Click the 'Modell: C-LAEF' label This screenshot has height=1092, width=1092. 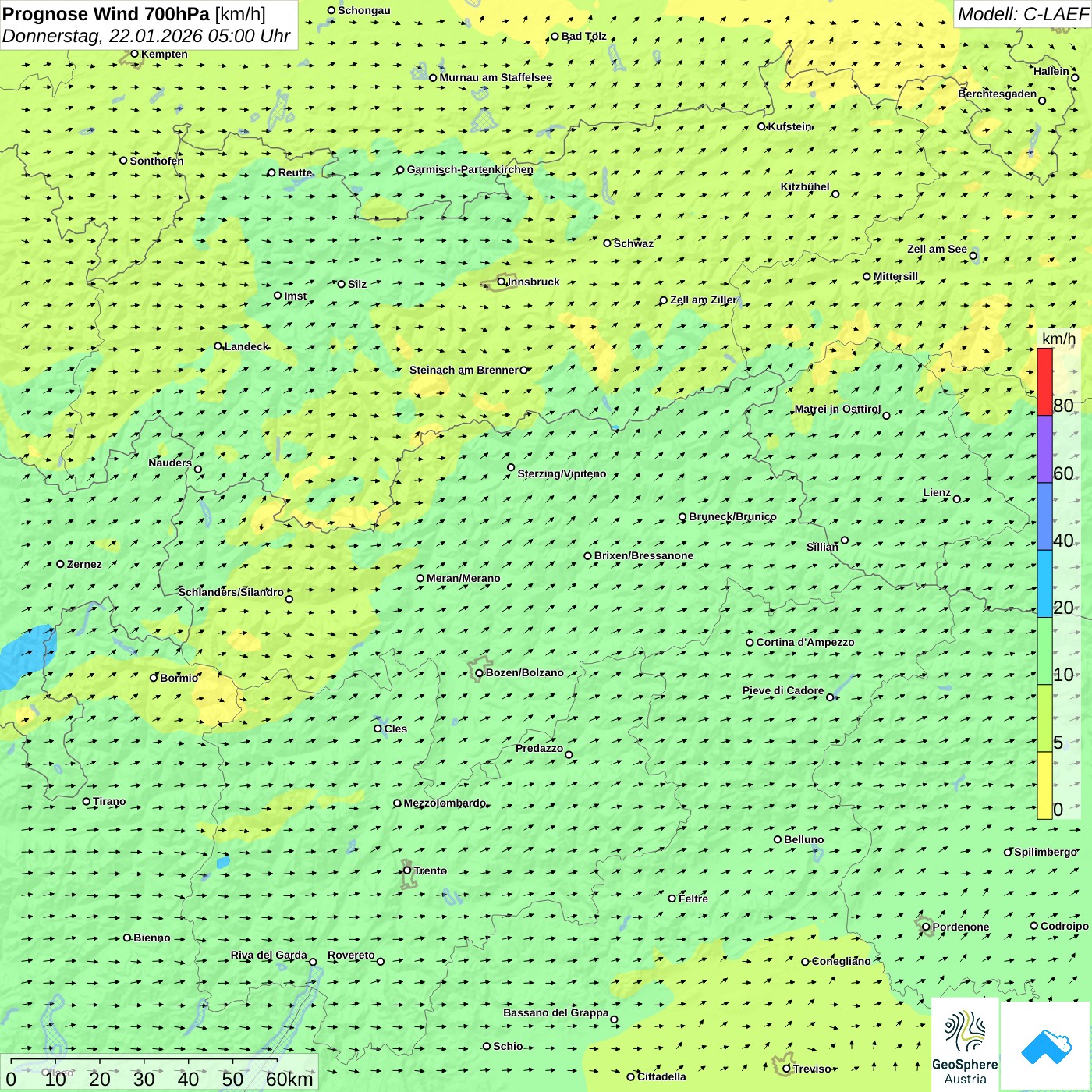click(x=1022, y=14)
